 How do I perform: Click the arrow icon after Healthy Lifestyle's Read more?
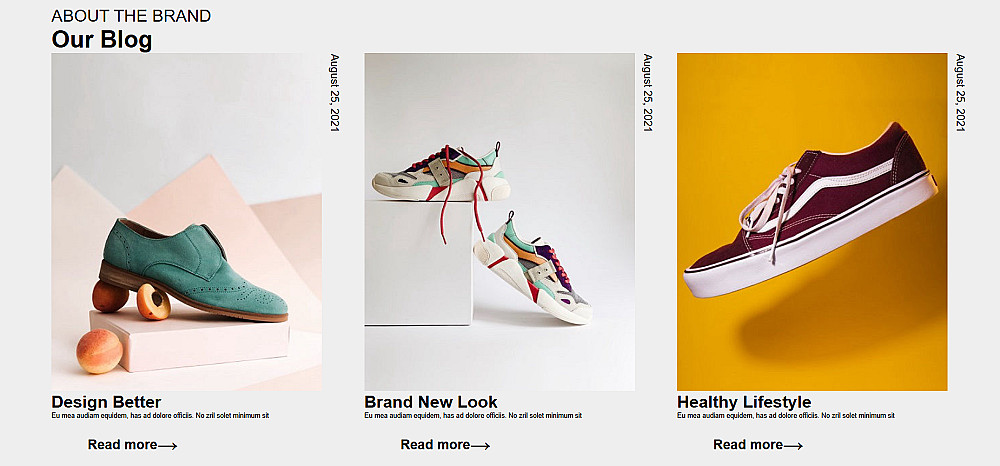793,446
